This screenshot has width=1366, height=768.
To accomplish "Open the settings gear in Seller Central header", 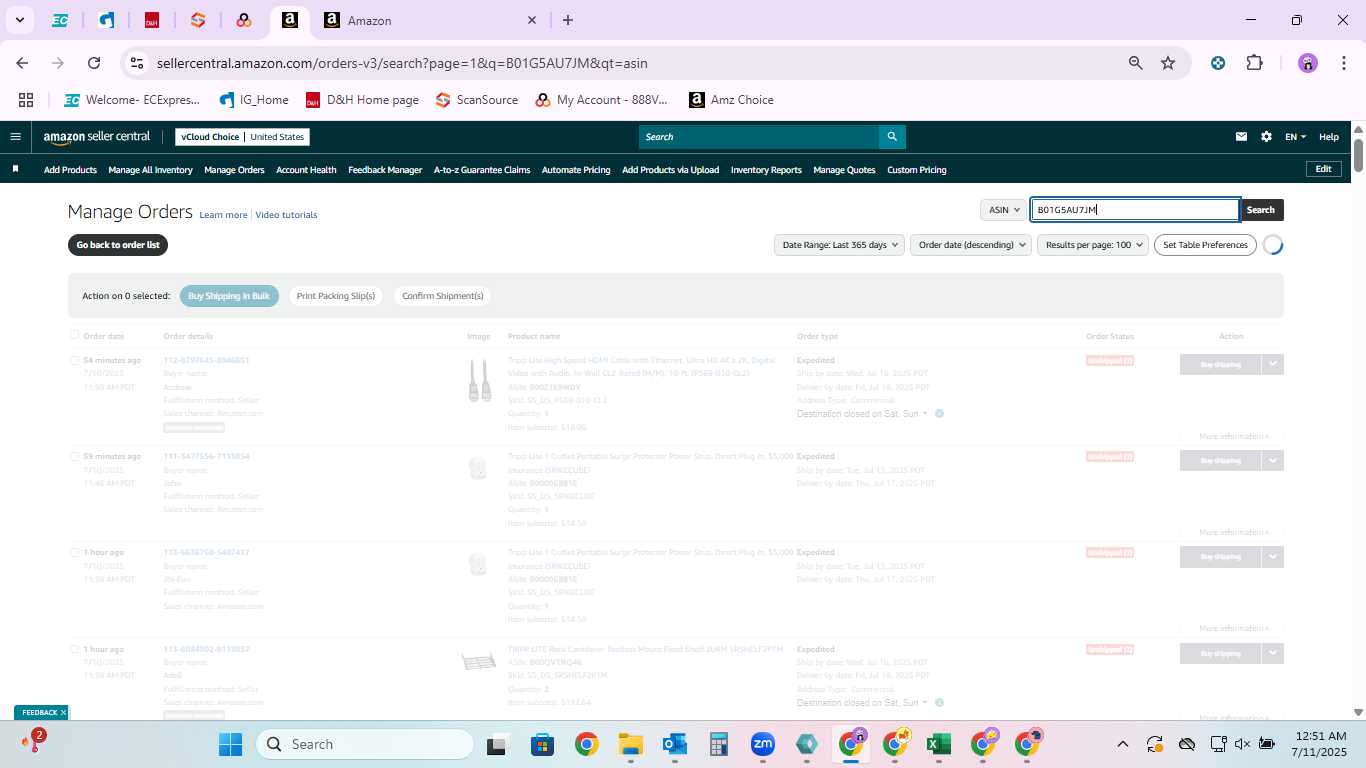I will (1266, 137).
